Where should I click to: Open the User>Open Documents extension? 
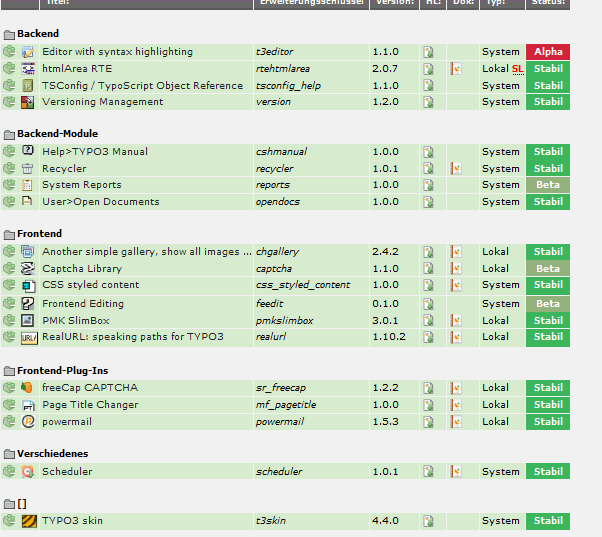[101, 202]
